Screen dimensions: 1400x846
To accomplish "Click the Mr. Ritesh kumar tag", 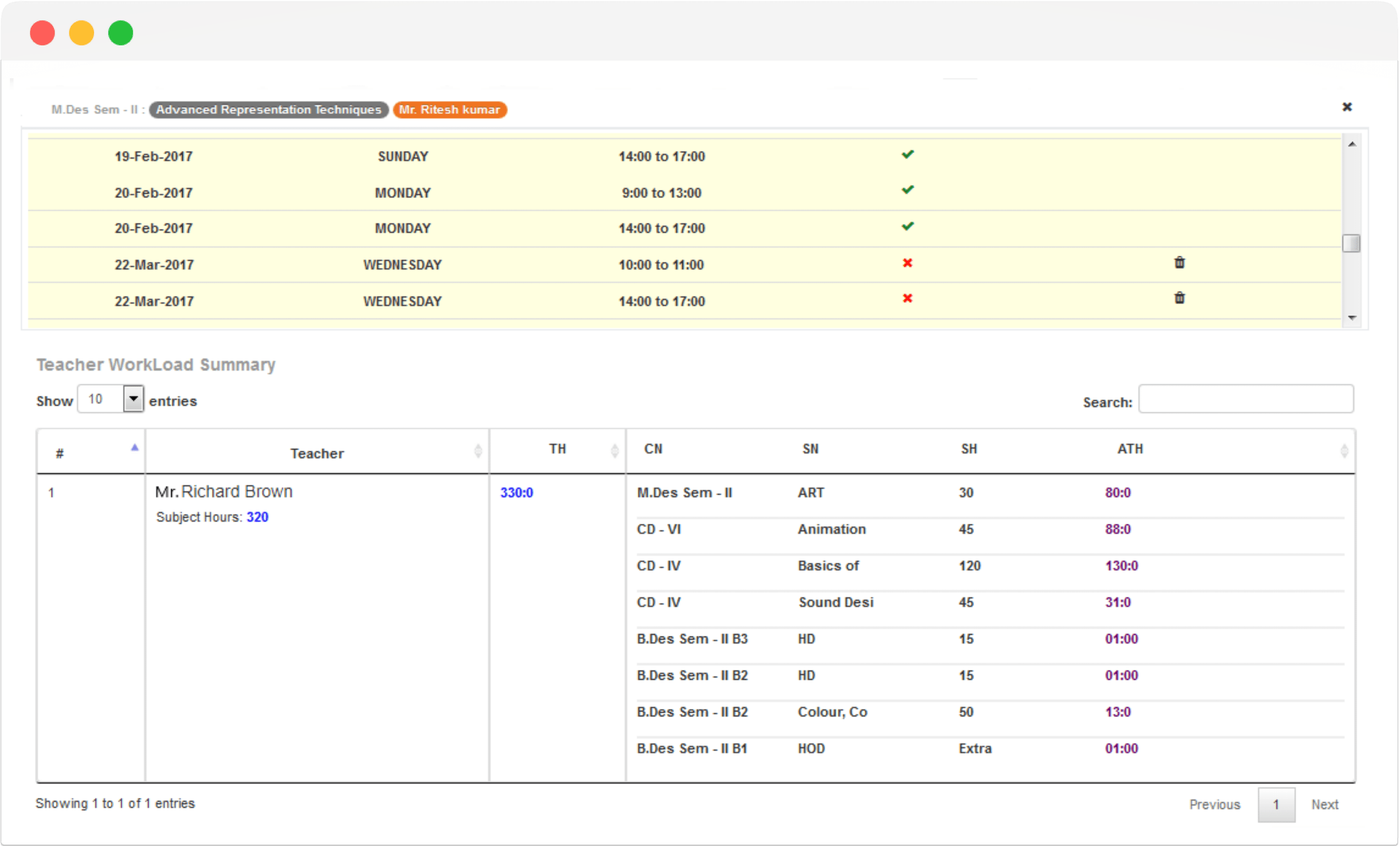I will pyautogui.click(x=450, y=109).
